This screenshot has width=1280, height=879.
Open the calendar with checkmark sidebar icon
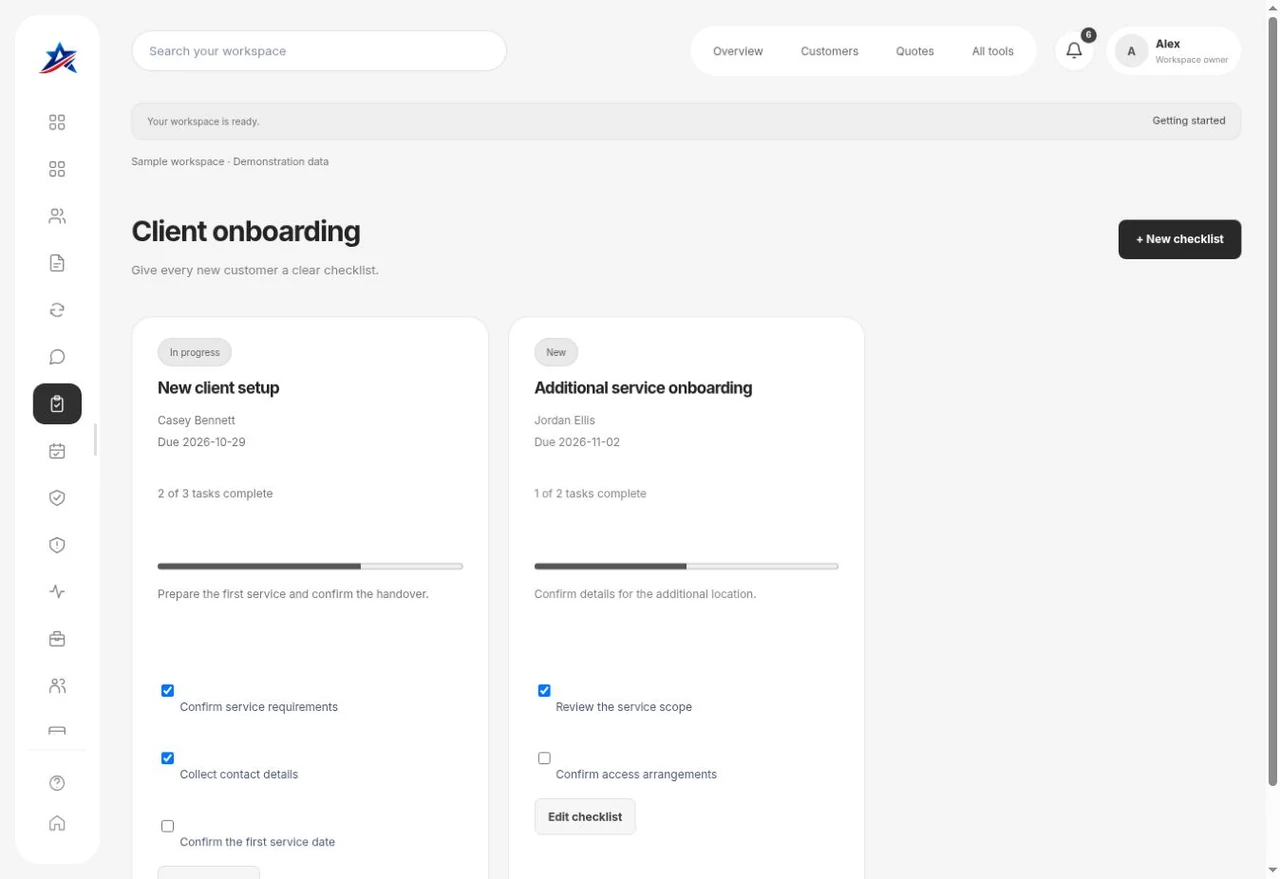(57, 451)
